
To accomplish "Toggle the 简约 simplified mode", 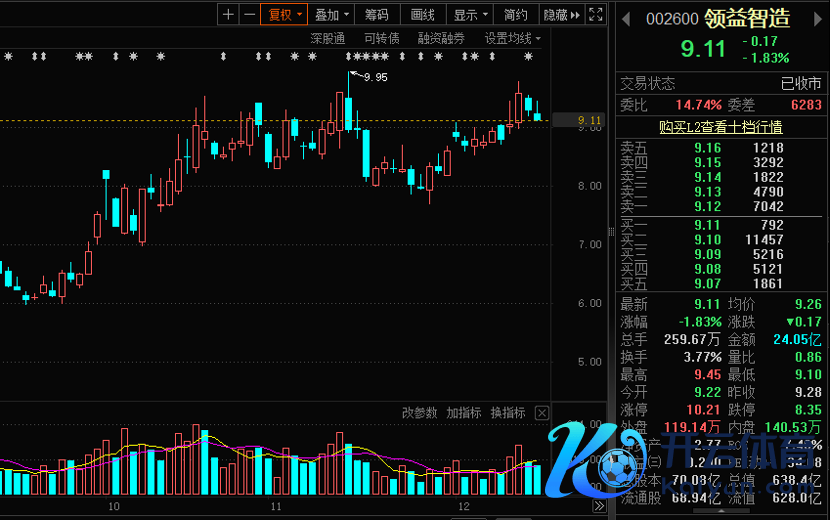I will 516,14.
